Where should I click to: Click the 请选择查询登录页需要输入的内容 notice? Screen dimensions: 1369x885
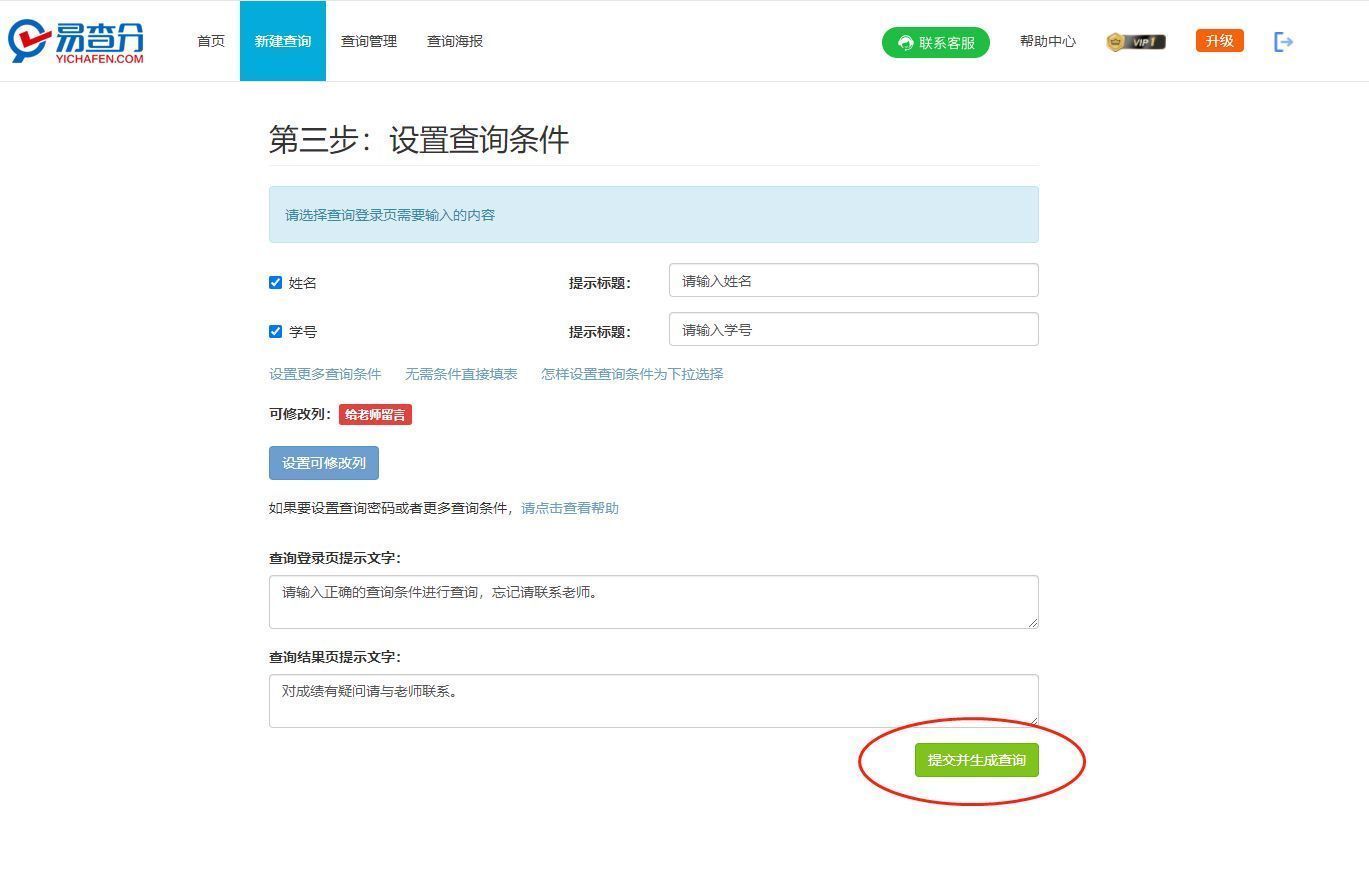click(x=654, y=214)
